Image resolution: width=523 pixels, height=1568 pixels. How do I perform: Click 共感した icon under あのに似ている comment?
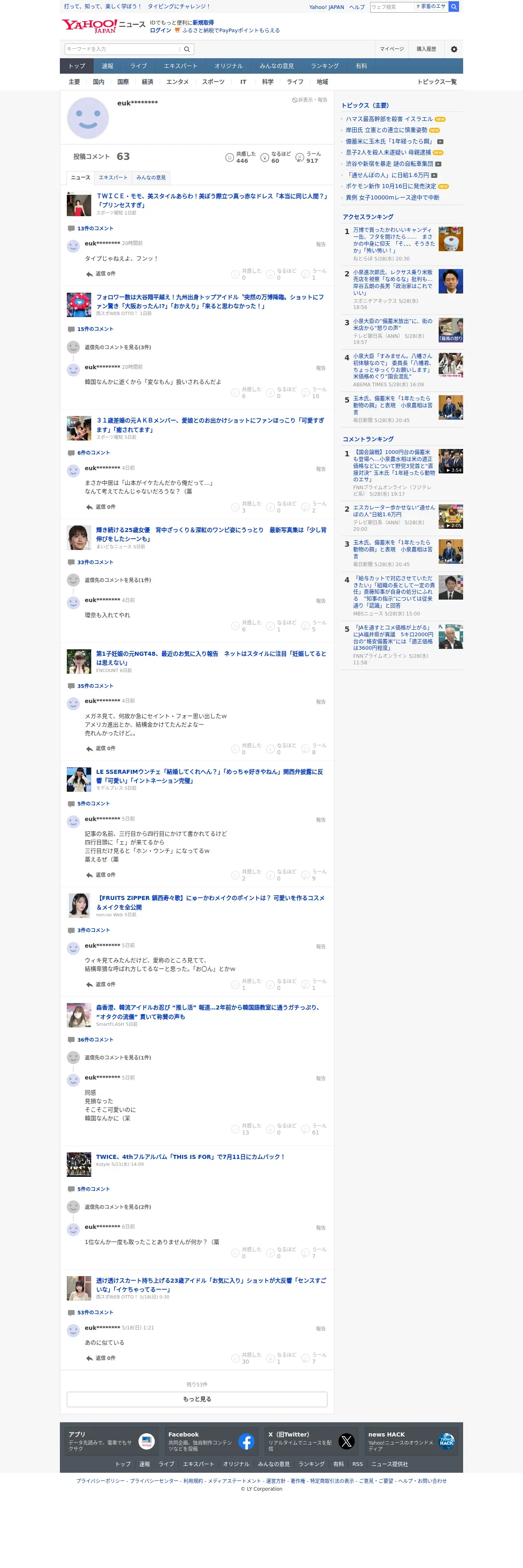pyautogui.click(x=235, y=1358)
